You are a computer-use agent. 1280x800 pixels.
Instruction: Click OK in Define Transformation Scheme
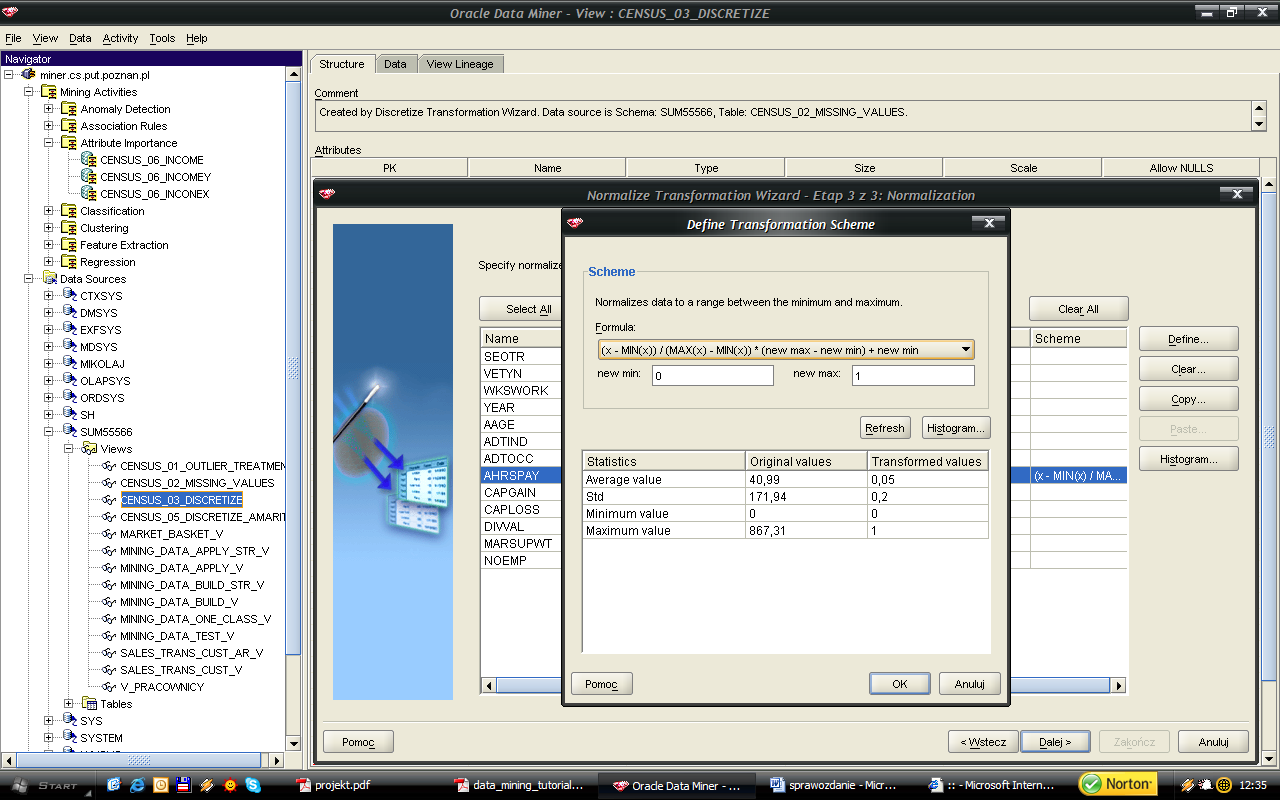click(899, 684)
